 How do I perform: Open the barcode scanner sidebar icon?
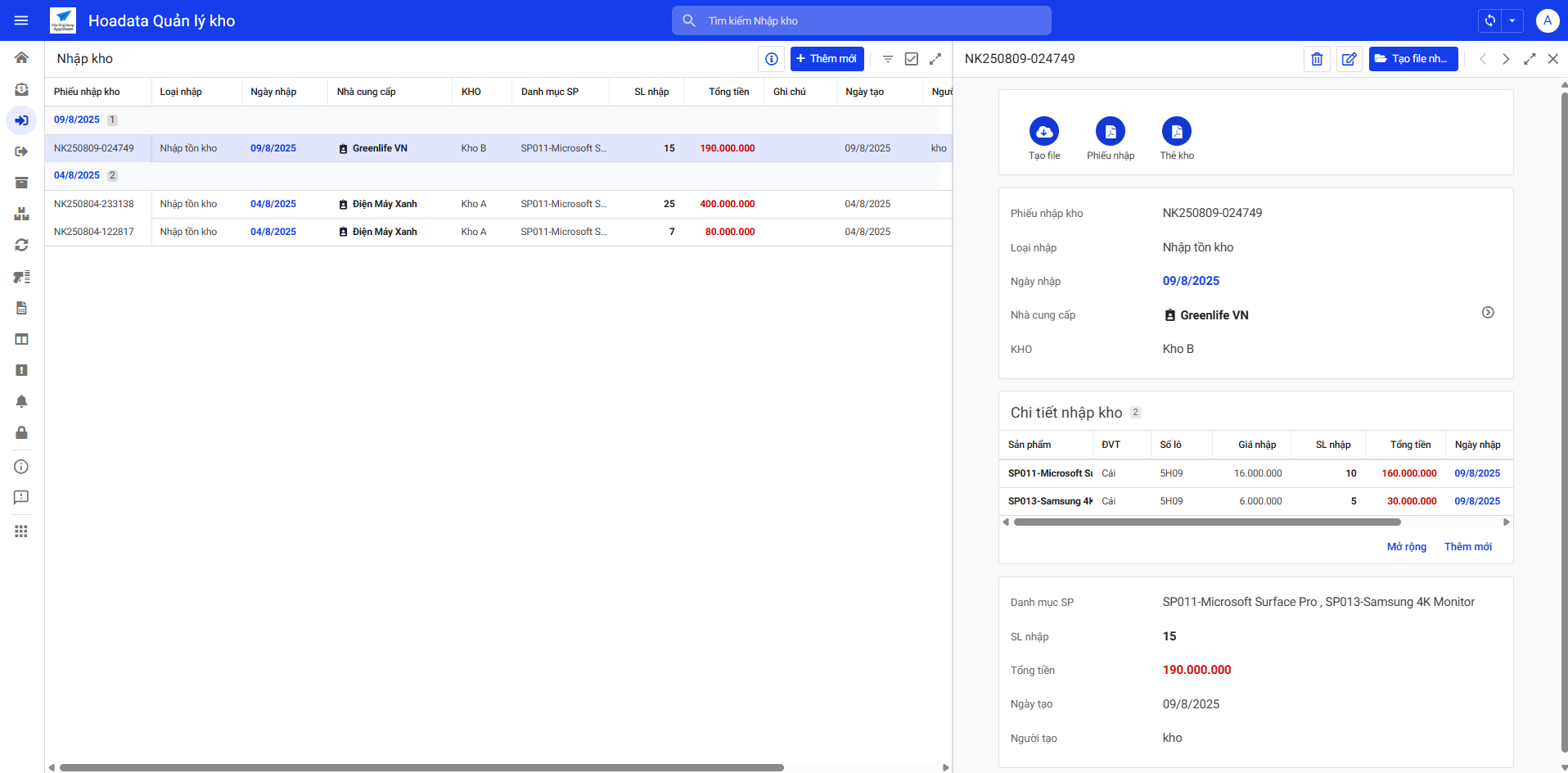coord(21,277)
